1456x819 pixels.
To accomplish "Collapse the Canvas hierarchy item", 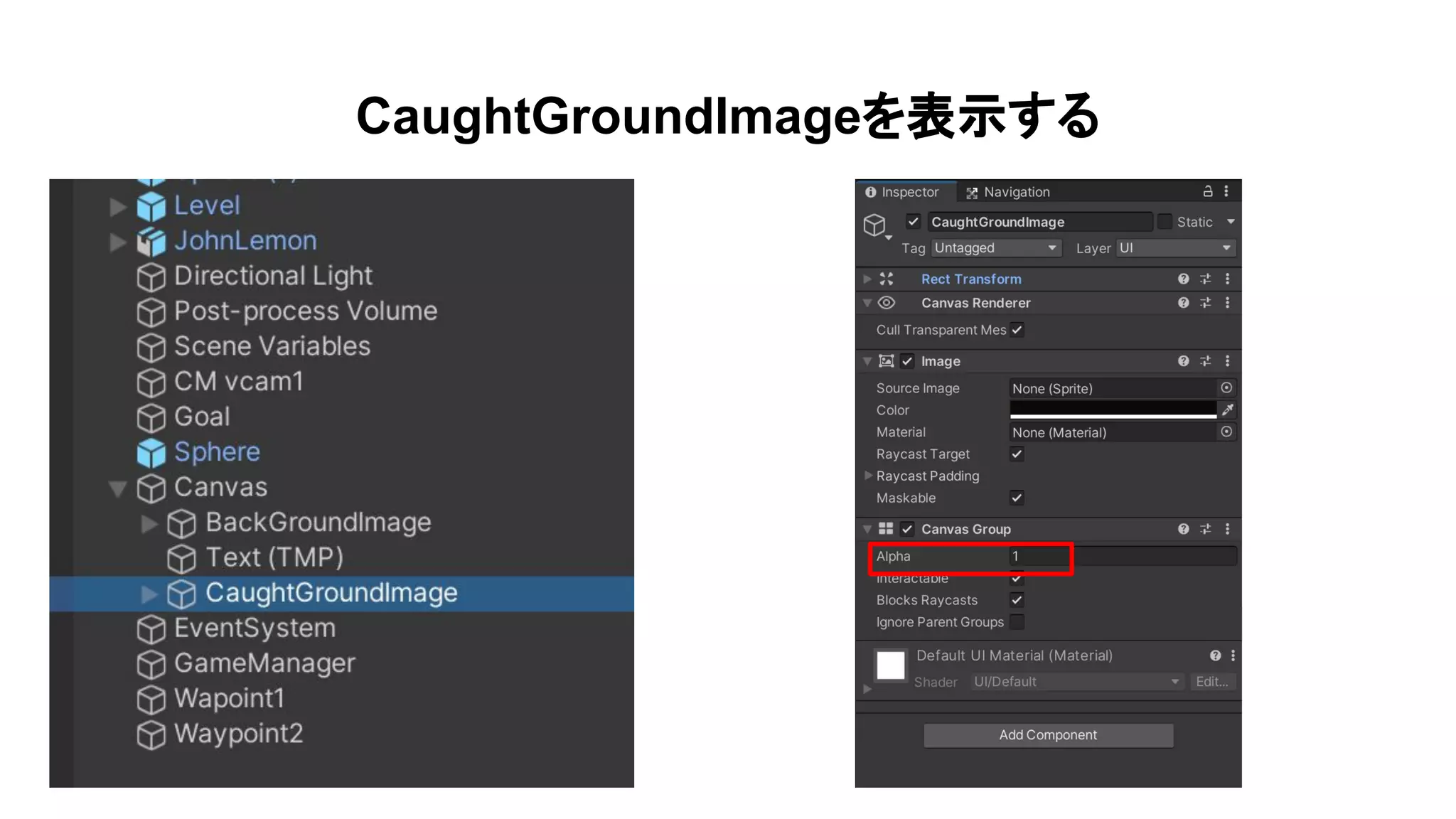I will click(118, 488).
